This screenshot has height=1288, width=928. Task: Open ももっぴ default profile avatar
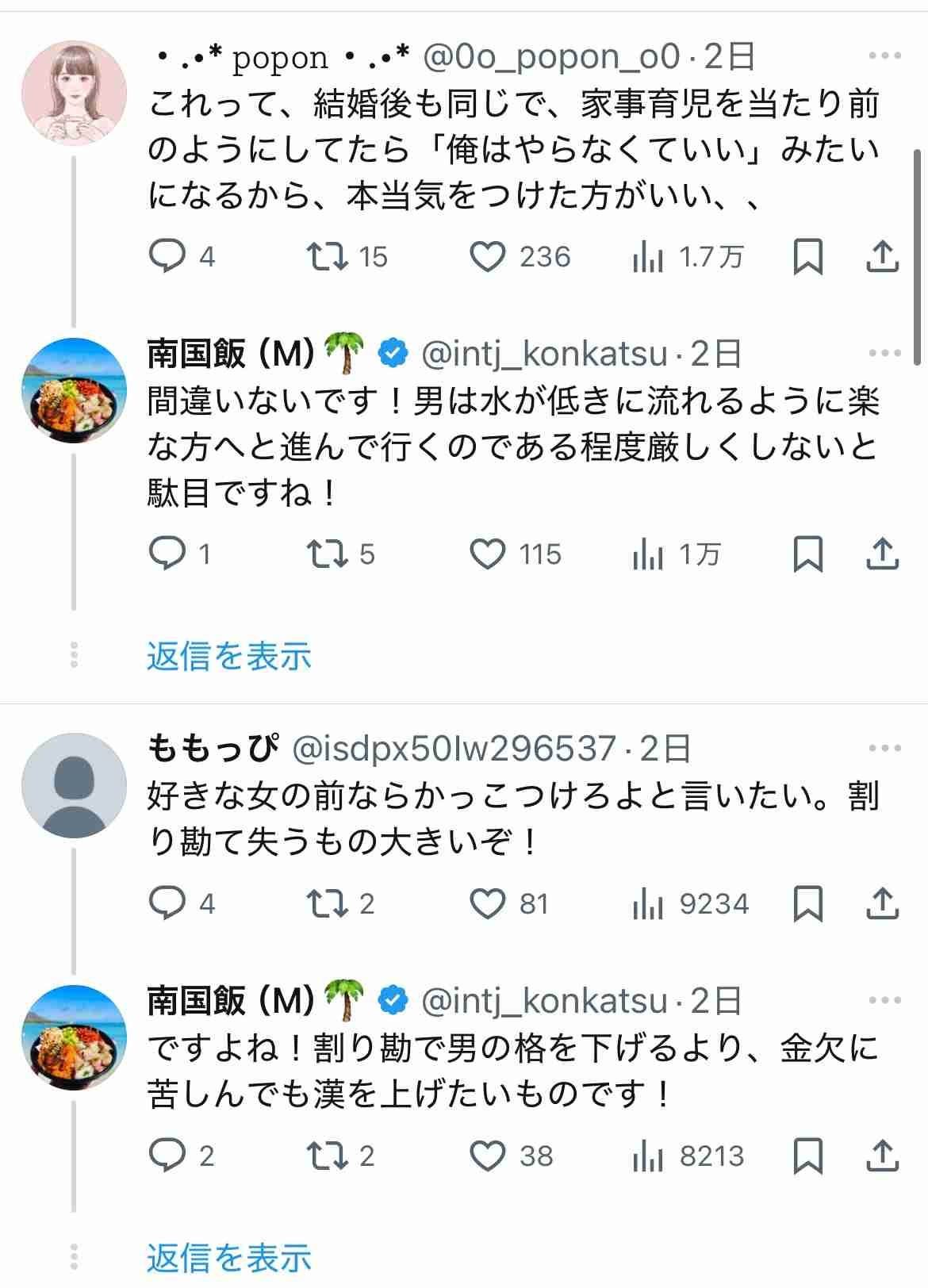tap(74, 785)
